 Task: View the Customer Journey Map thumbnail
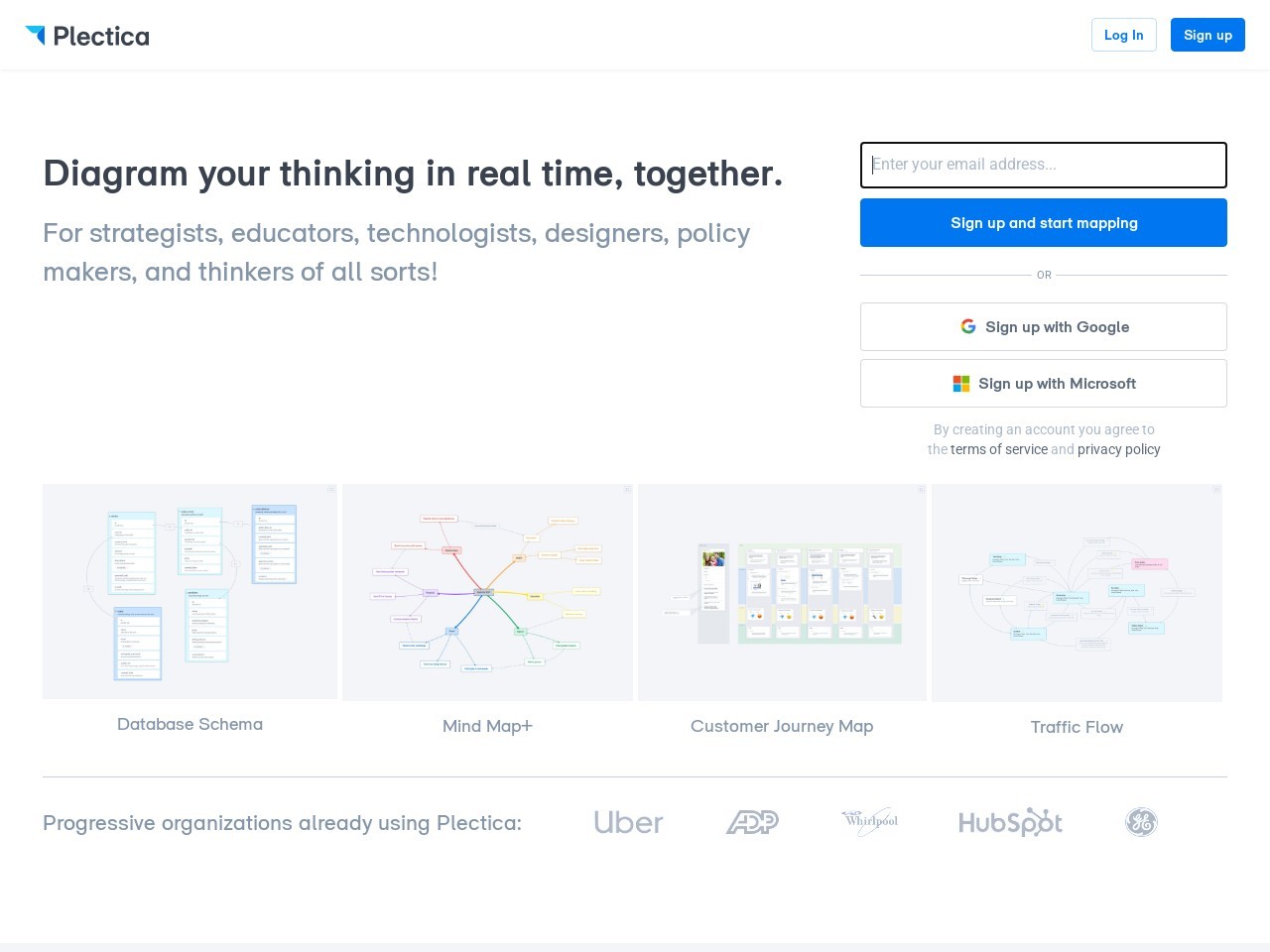tap(782, 592)
